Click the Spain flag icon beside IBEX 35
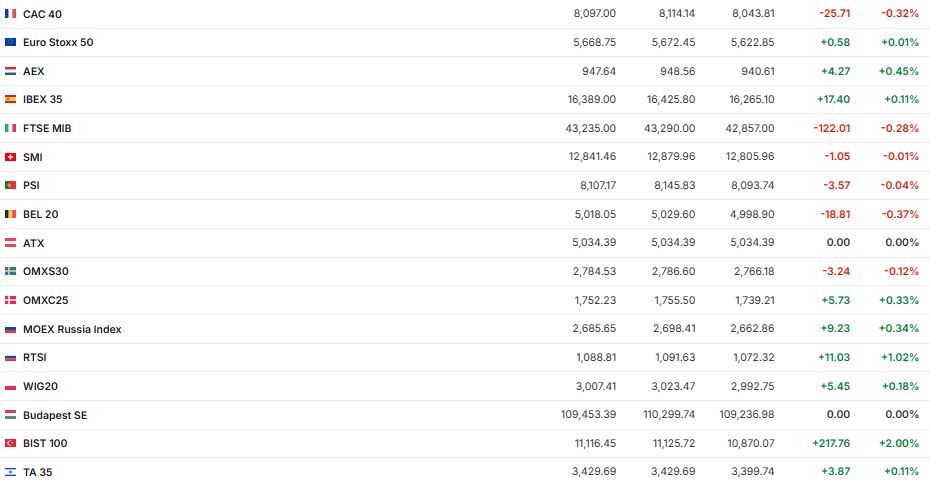Screen dimensions: 930x484 pyautogui.click(x=10, y=100)
